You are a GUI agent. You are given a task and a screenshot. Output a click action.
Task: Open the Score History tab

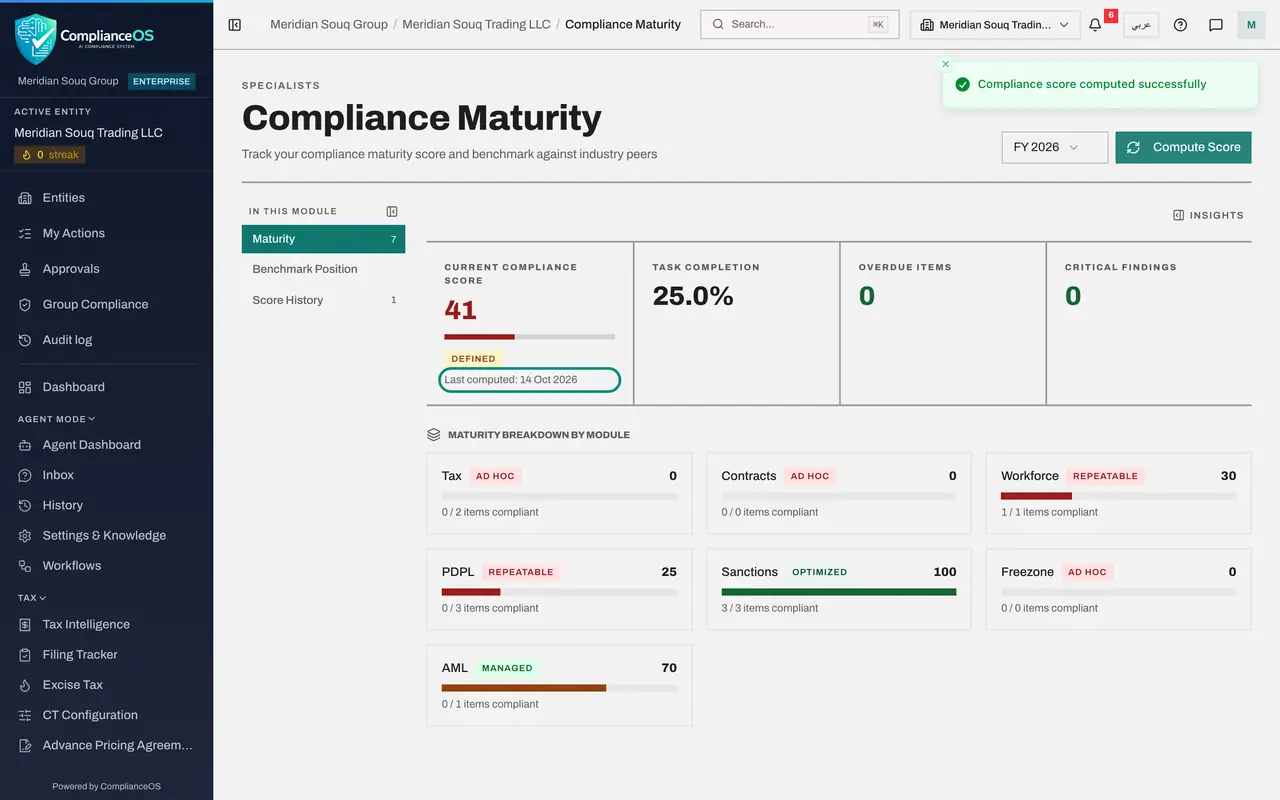pyautogui.click(x=323, y=300)
